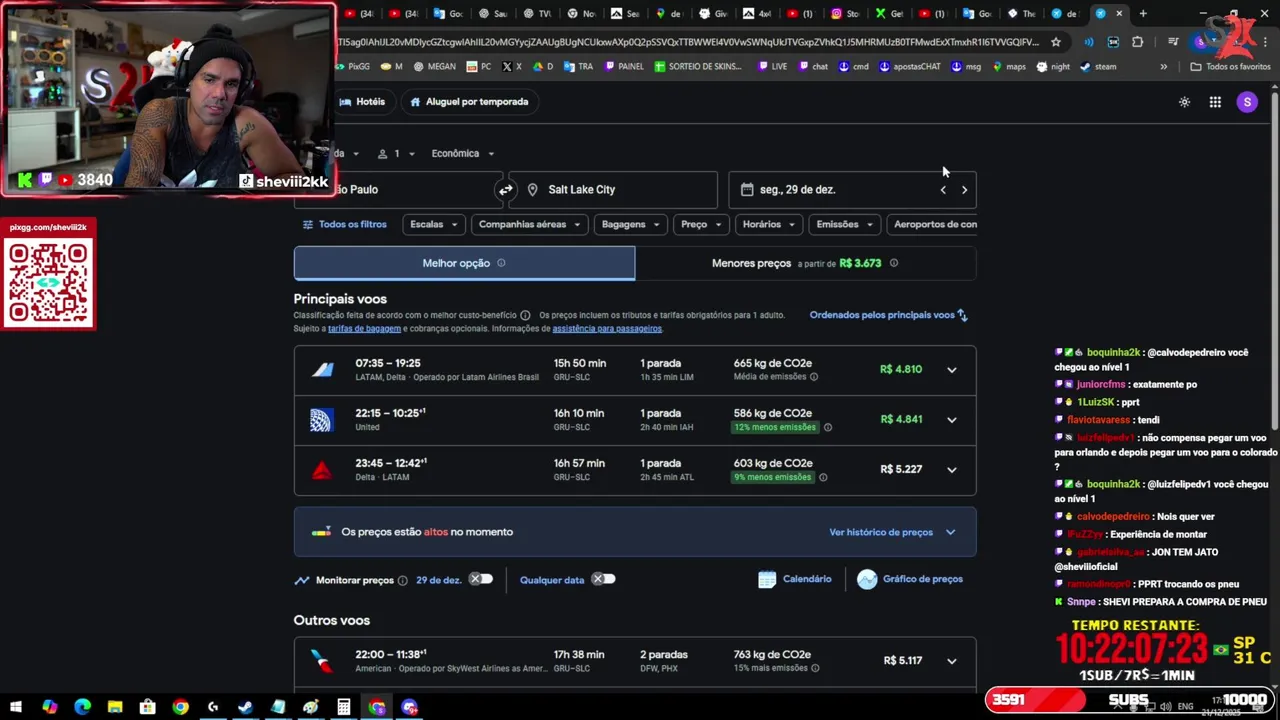Open the PixGG bookmark

tap(351, 67)
